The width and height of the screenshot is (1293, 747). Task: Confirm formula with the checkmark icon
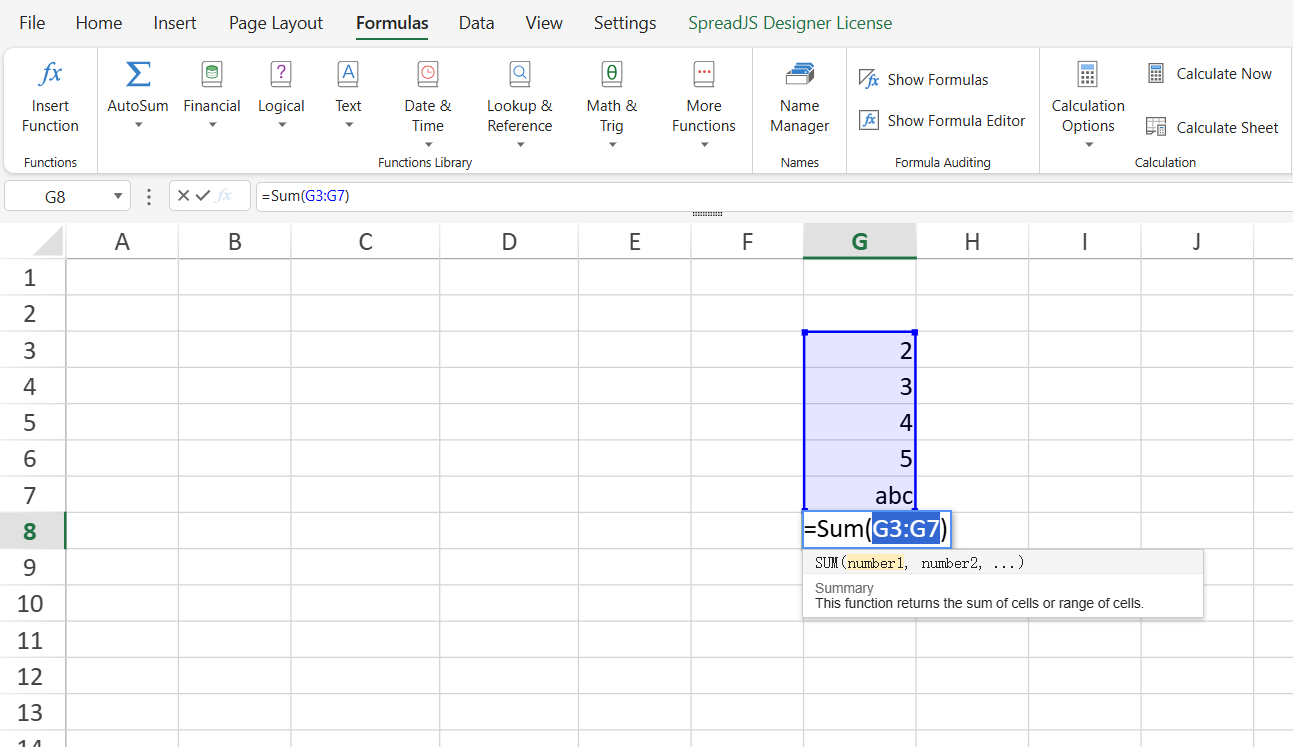[203, 196]
